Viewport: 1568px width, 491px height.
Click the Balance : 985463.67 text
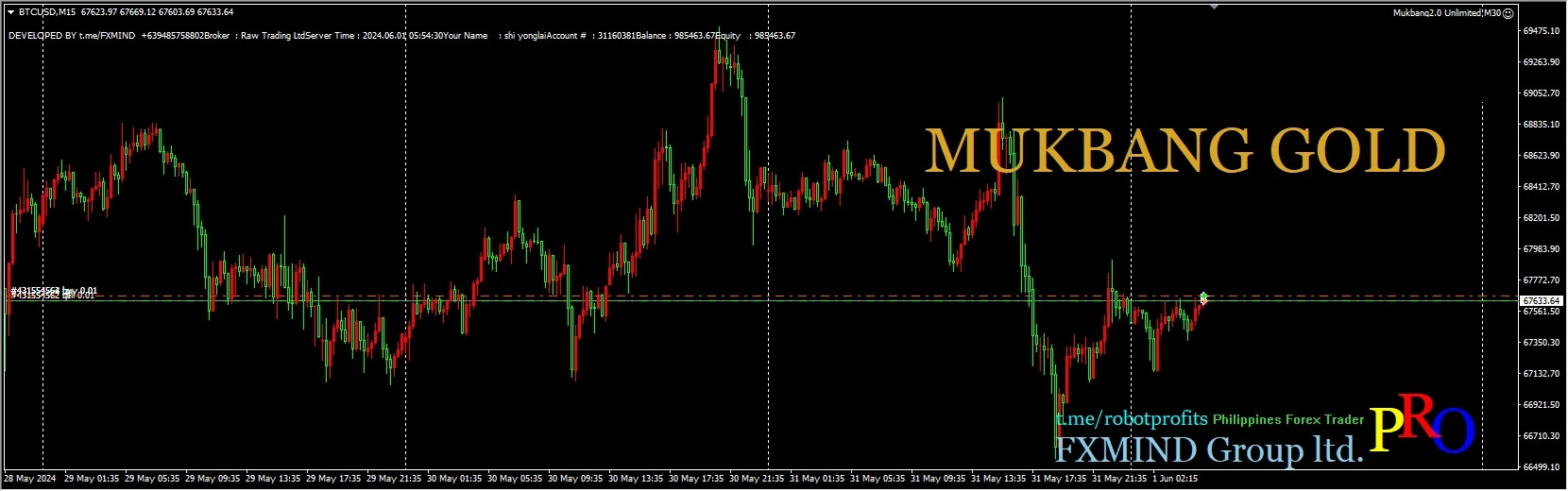[674, 36]
